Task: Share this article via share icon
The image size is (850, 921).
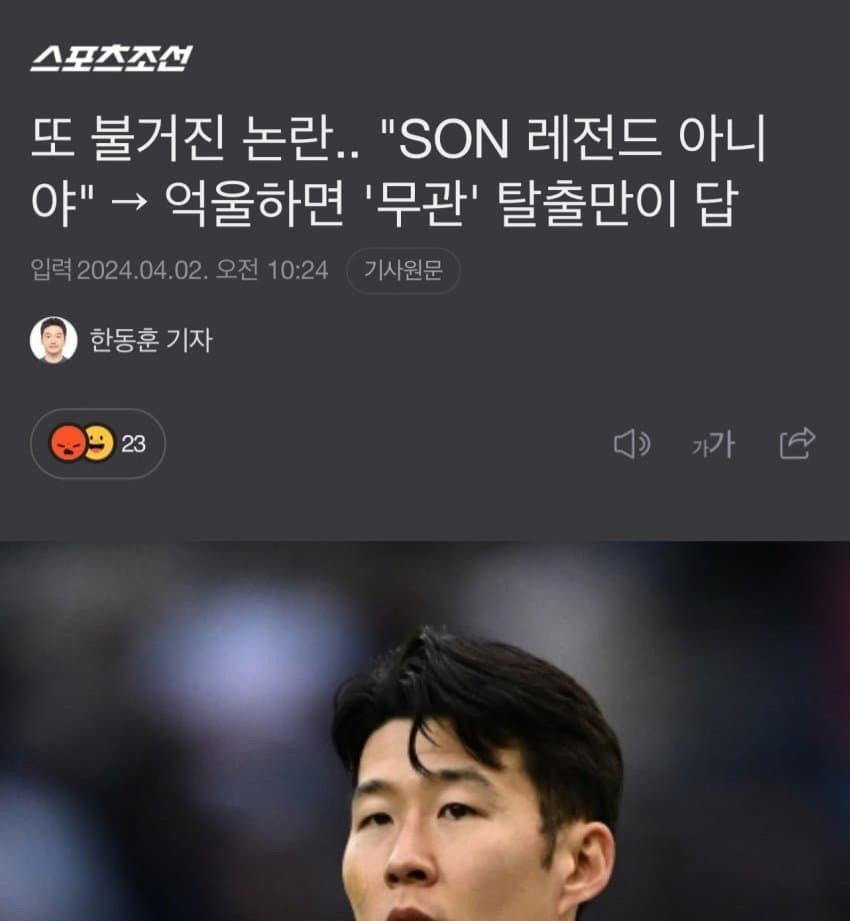Action: point(797,443)
